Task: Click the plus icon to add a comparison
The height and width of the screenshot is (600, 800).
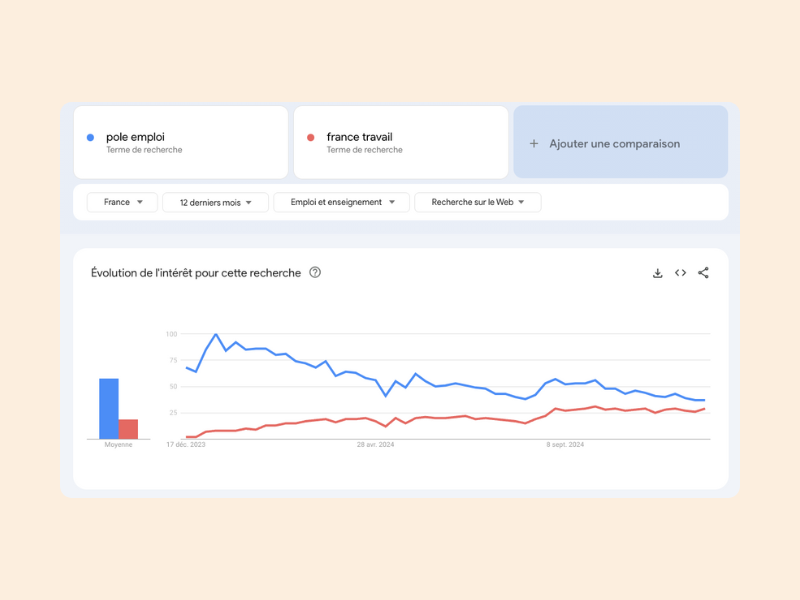Action: pos(534,142)
